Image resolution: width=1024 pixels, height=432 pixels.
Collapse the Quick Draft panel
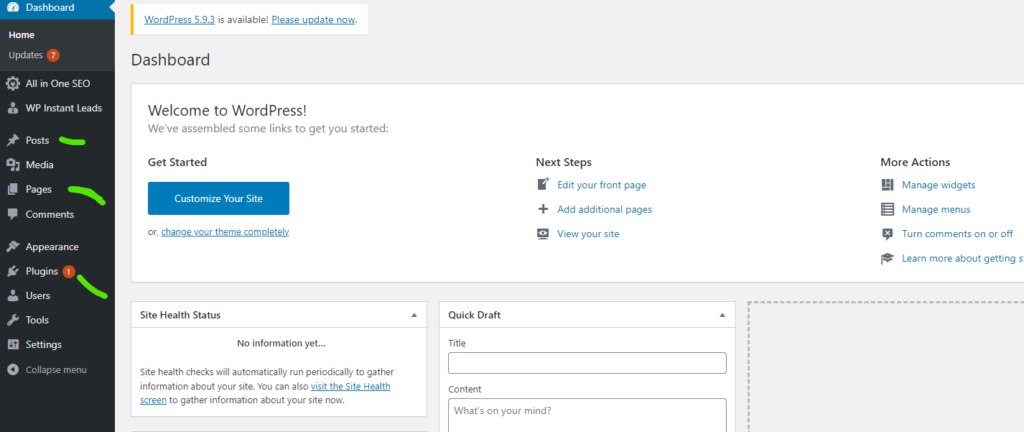tap(722, 315)
